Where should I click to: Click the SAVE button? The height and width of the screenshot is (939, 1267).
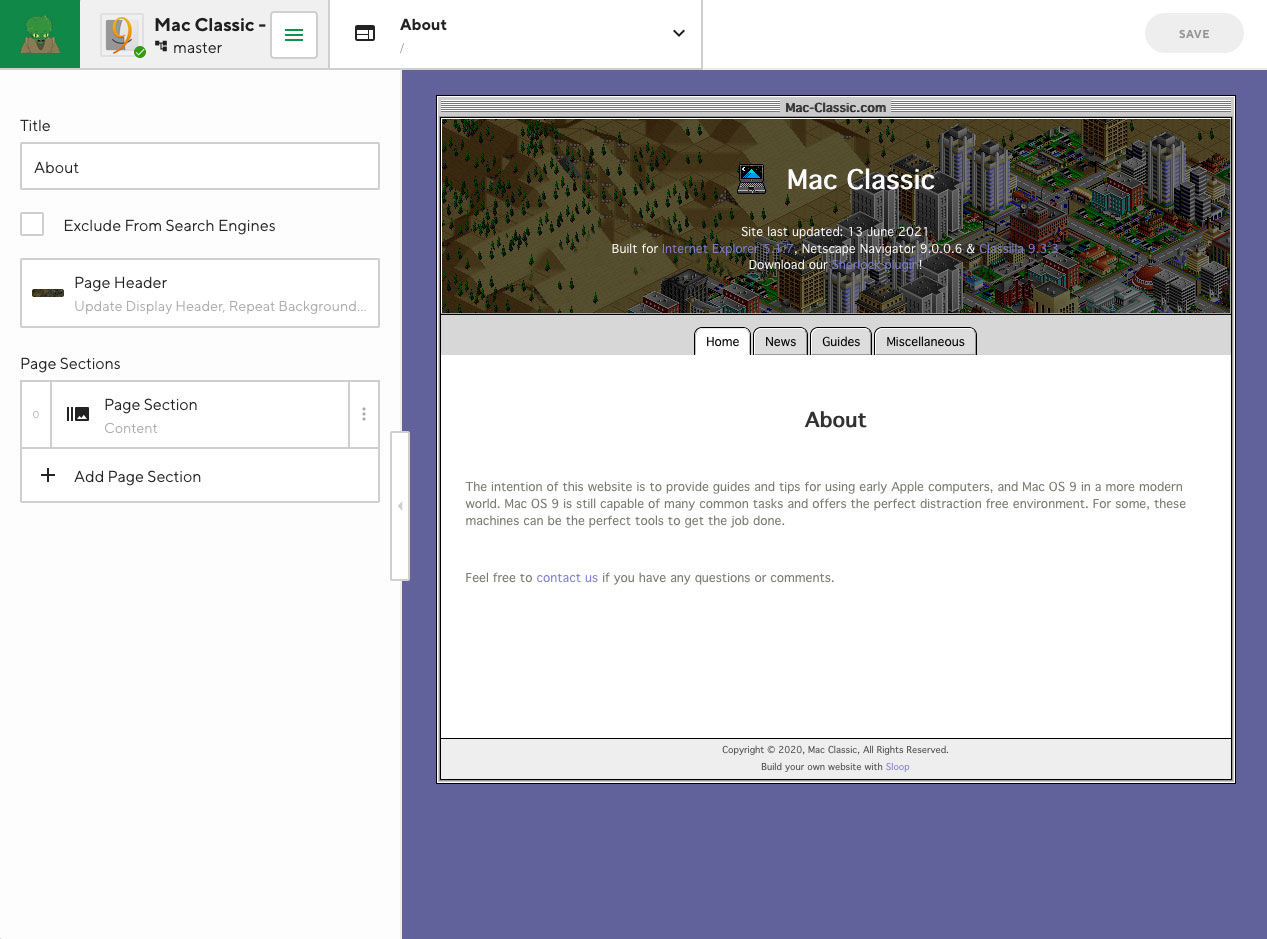pyautogui.click(x=1194, y=34)
